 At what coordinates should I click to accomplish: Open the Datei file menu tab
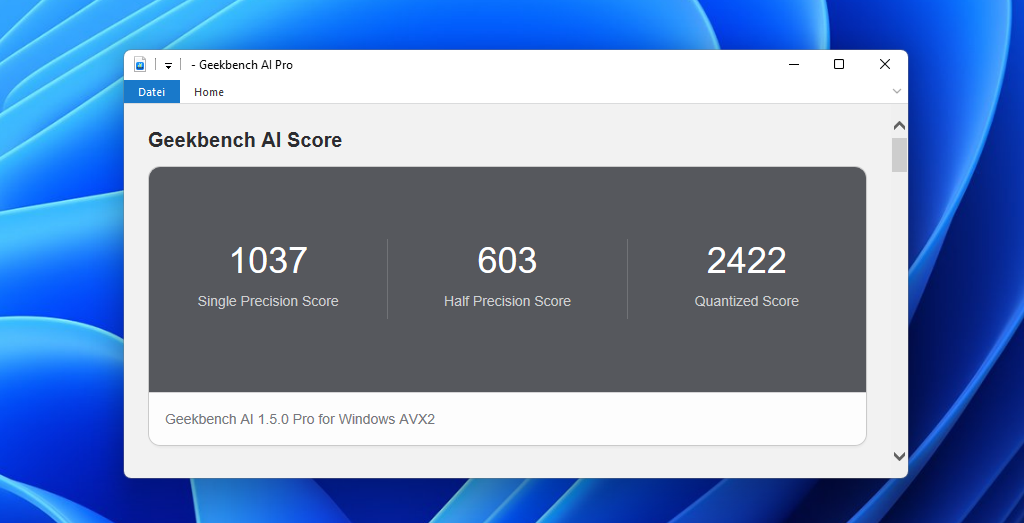click(x=152, y=92)
